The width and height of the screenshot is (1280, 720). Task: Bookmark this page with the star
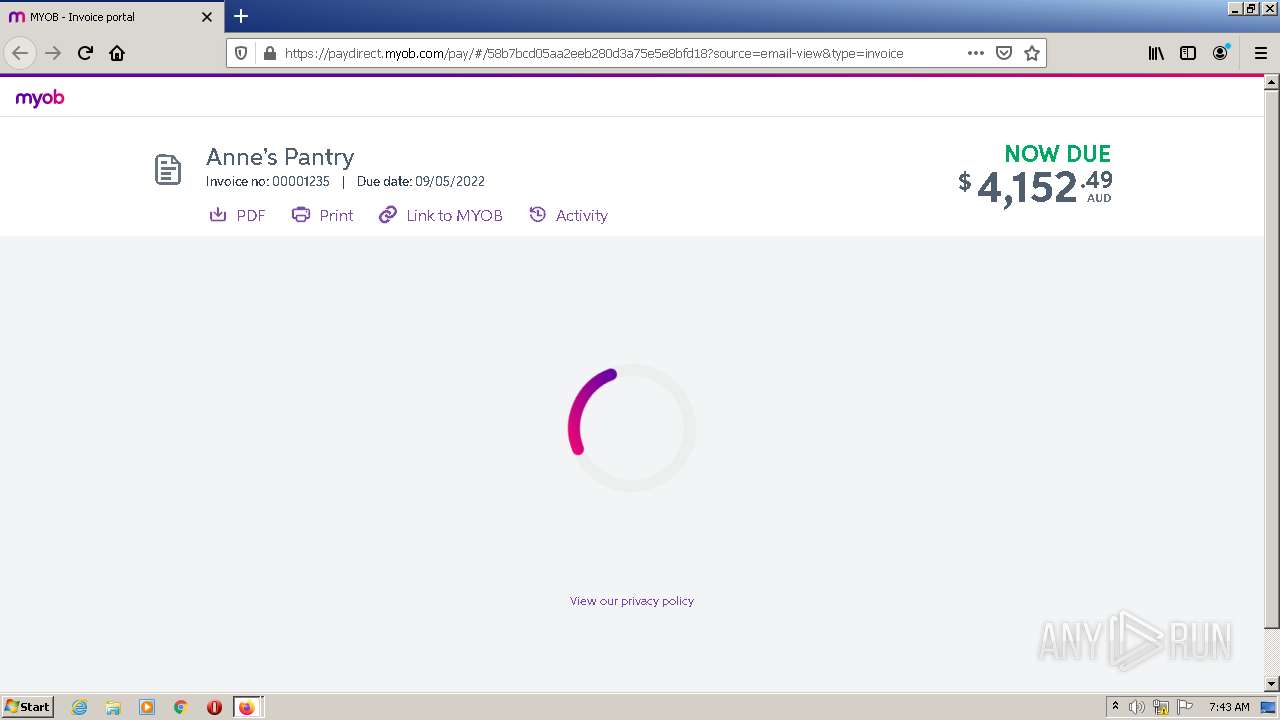point(1032,53)
